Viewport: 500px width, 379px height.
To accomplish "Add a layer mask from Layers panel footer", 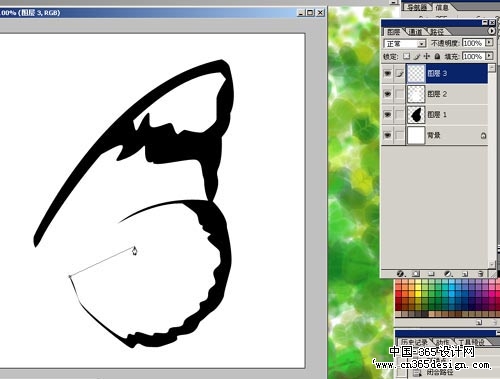I will [416, 274].
